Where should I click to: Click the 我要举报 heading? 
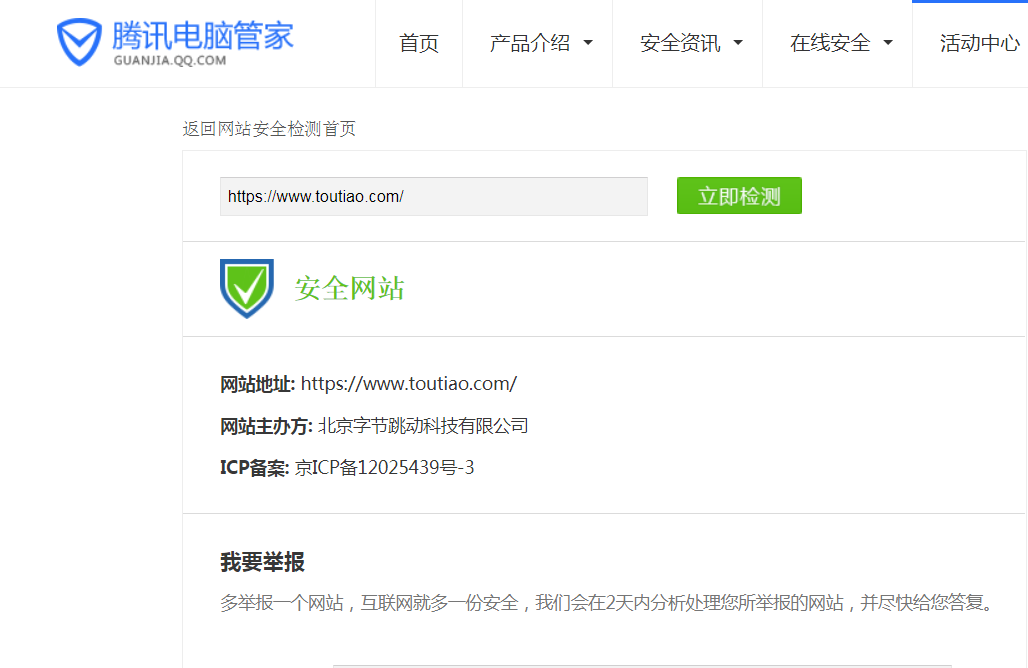tap(262, 562)
